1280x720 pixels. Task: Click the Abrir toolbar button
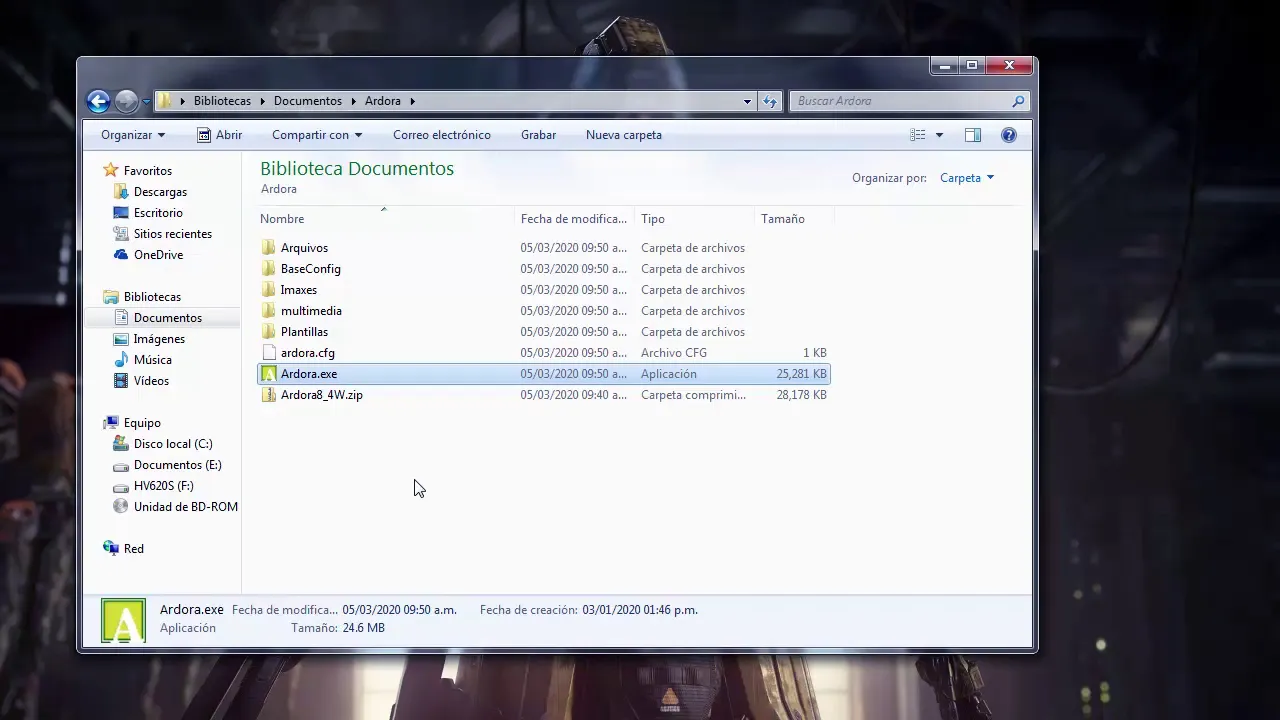tap(219, 135)
